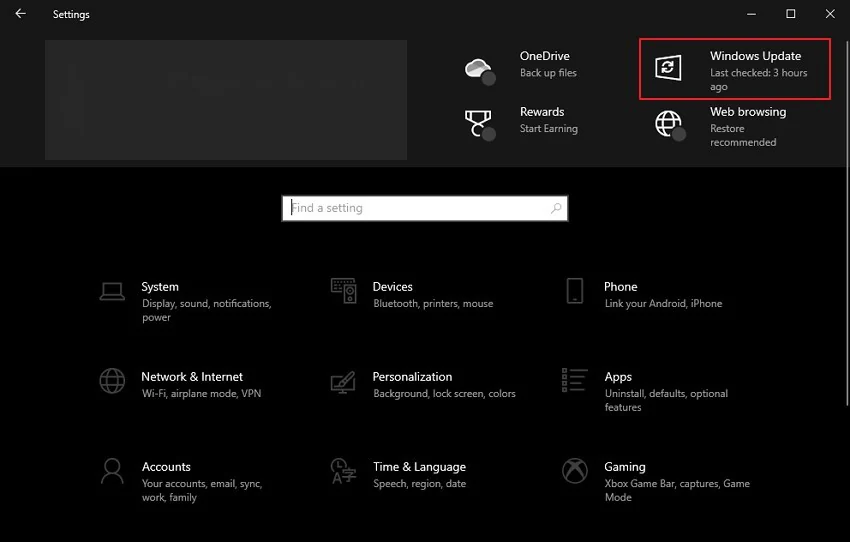Click the Phone icon
This screenshot has width=850, height=542.
pos(574,291)
